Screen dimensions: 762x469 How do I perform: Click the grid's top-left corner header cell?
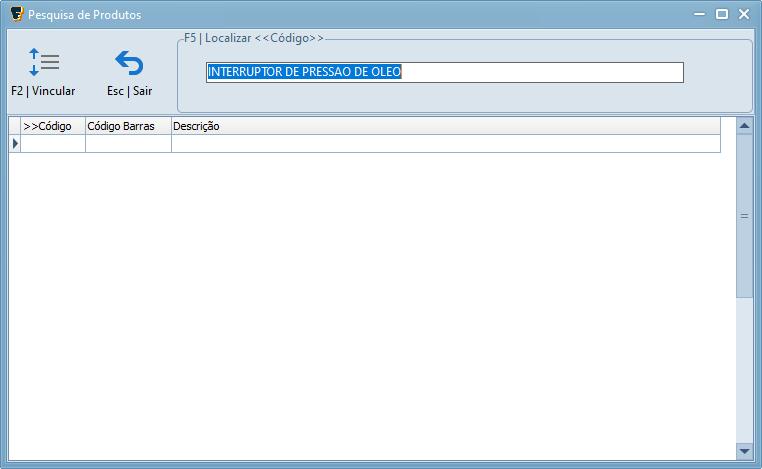coord(15,126)
